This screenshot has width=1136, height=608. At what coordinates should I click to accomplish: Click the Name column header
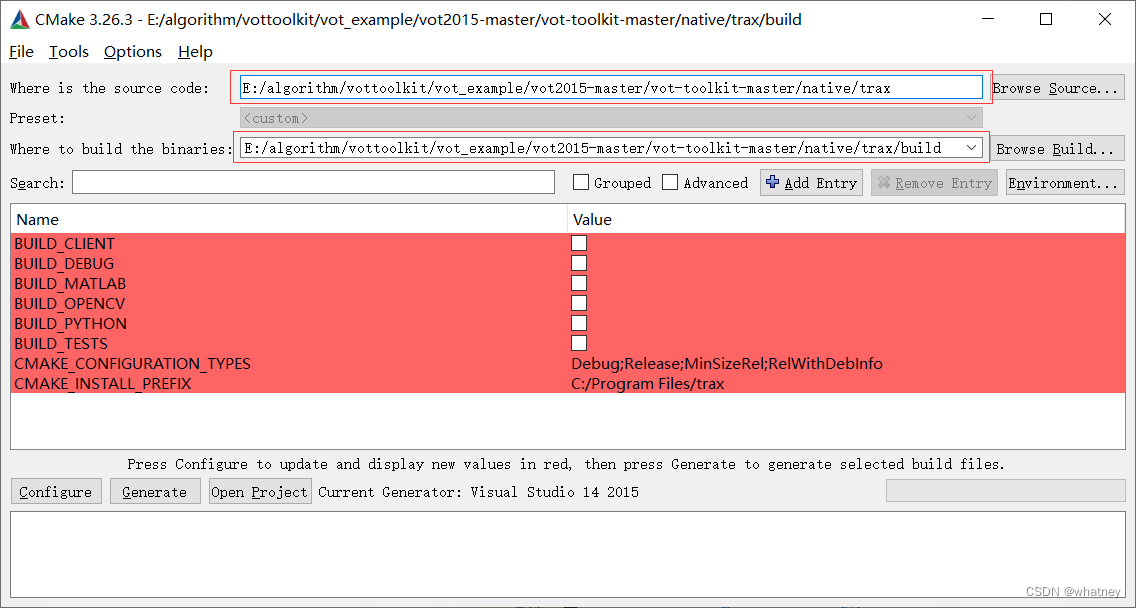(288, 219)
